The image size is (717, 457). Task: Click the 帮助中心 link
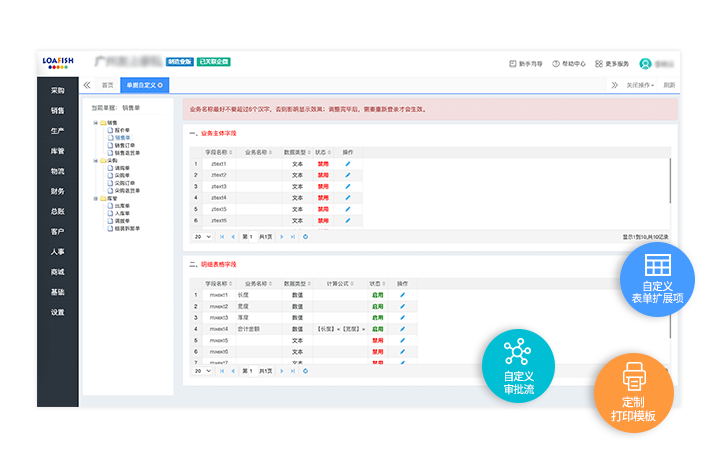[x=569, y=63]
